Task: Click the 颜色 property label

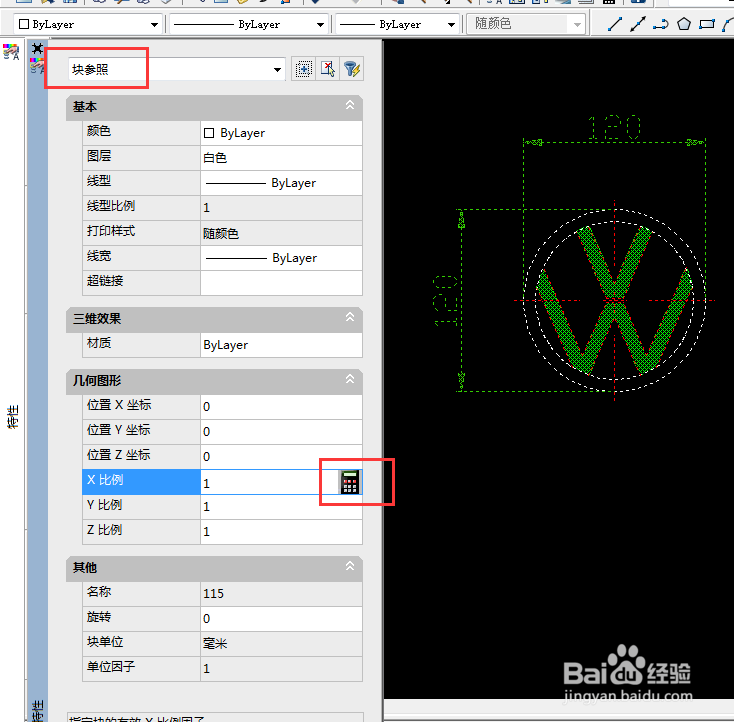Action: 99,131
